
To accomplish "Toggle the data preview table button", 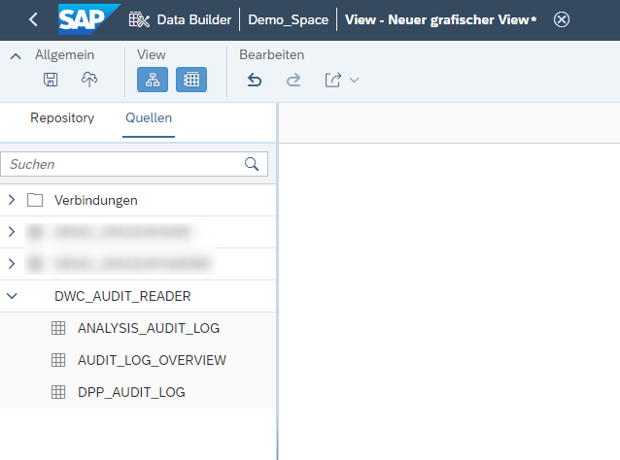I will point(191,80).
